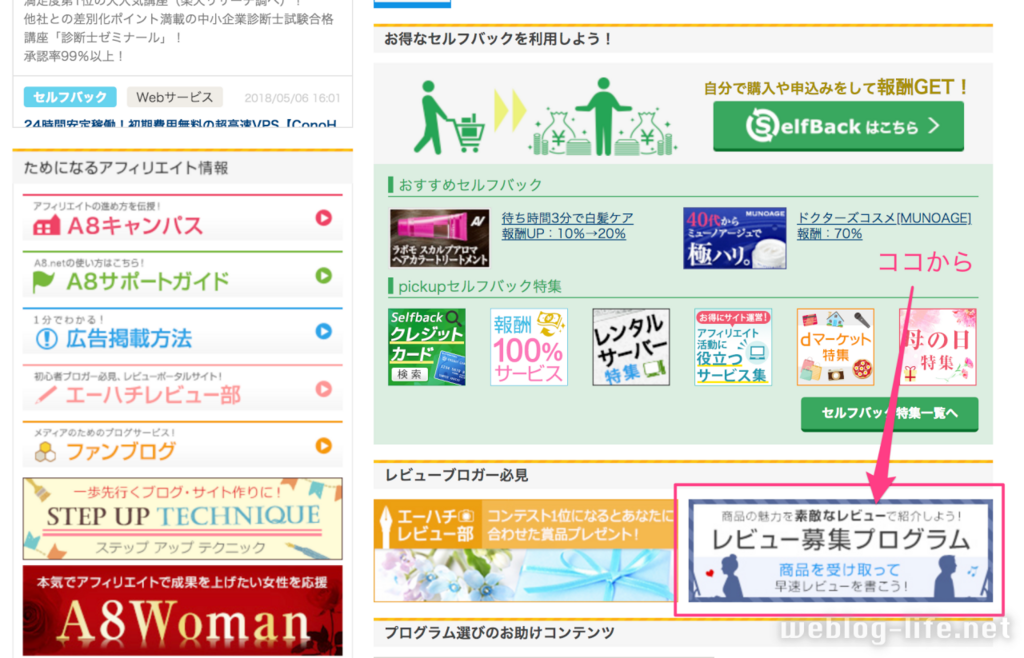Open the 広告掲載方法 menu entry
The height and width of the screenshot is (658, 1024).
(182, 331)
